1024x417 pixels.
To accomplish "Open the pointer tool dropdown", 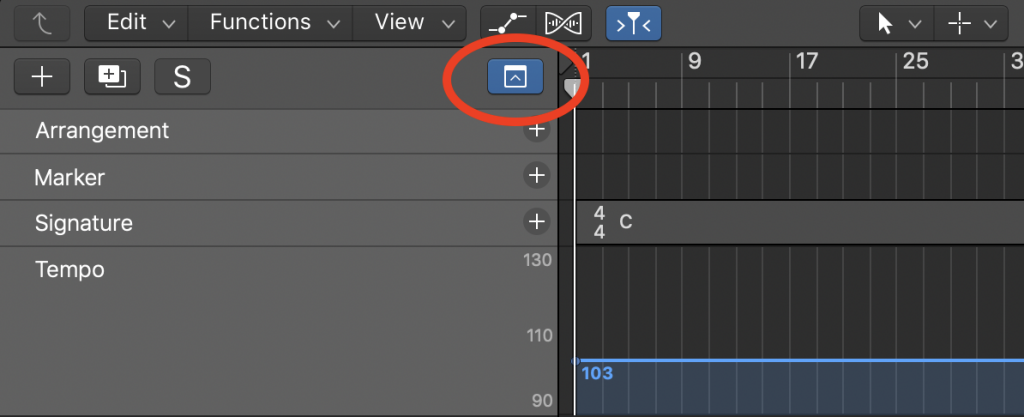I will (x=897, y=24).
